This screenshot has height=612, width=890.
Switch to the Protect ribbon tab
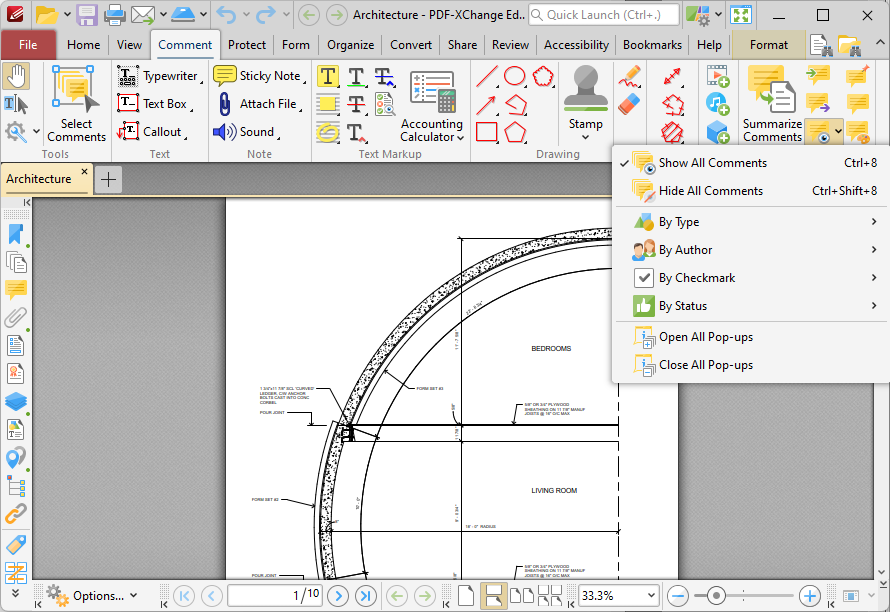click(x=246, y=45)
